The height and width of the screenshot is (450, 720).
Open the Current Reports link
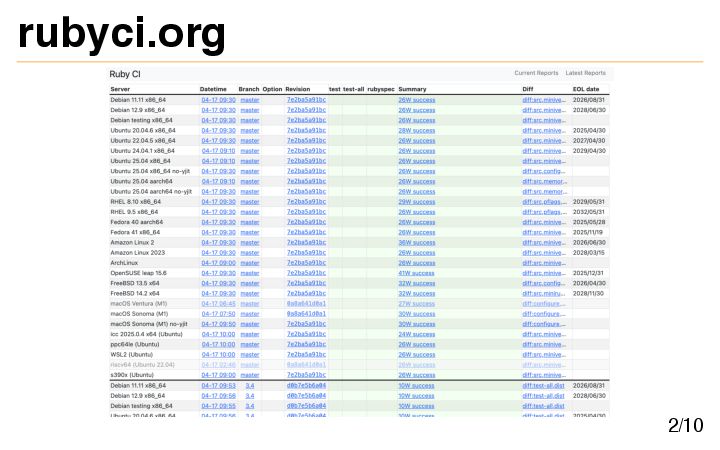(536, 73)
